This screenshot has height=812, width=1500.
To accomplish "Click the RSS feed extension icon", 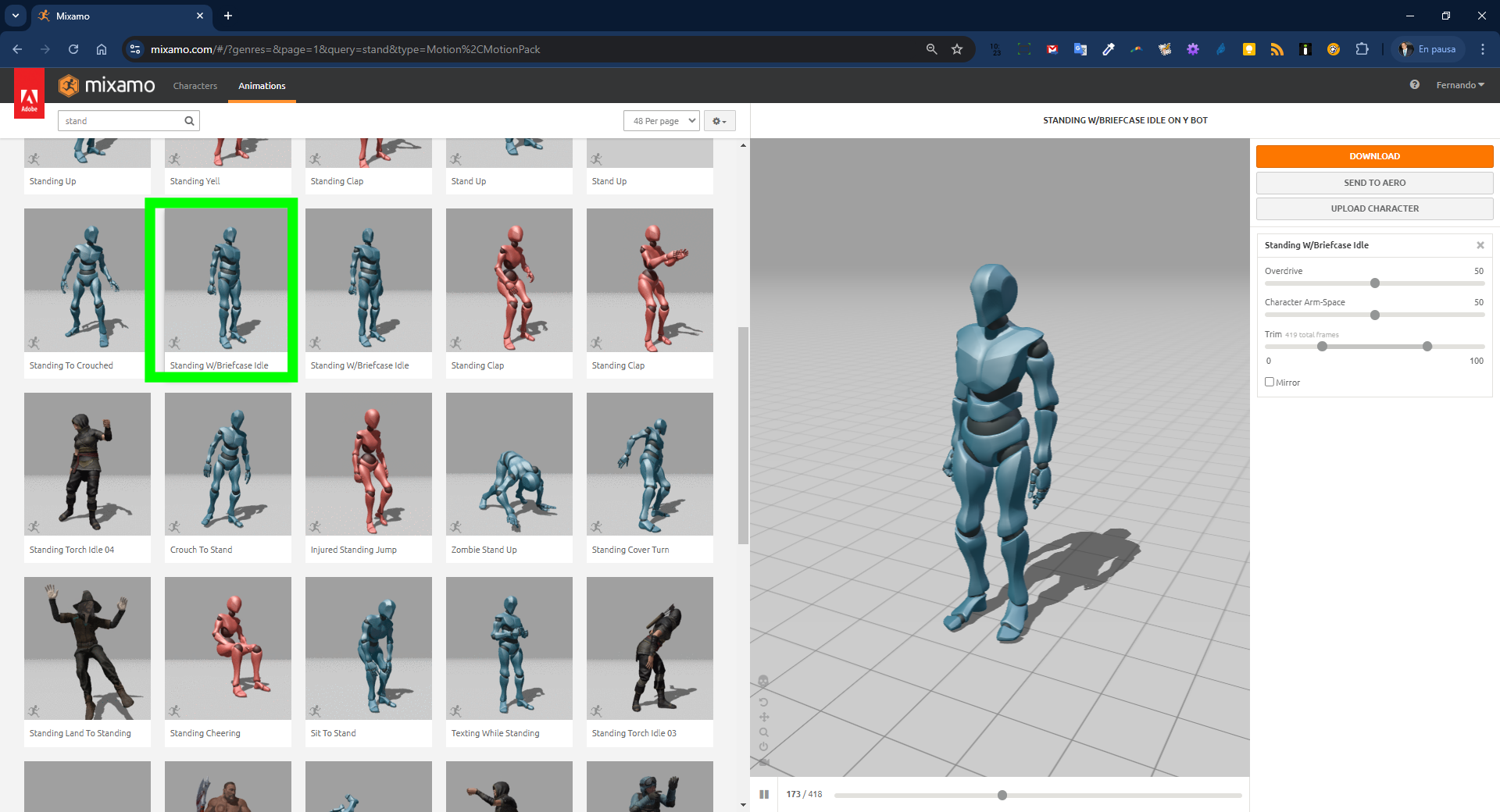I will click(1277, 49).
